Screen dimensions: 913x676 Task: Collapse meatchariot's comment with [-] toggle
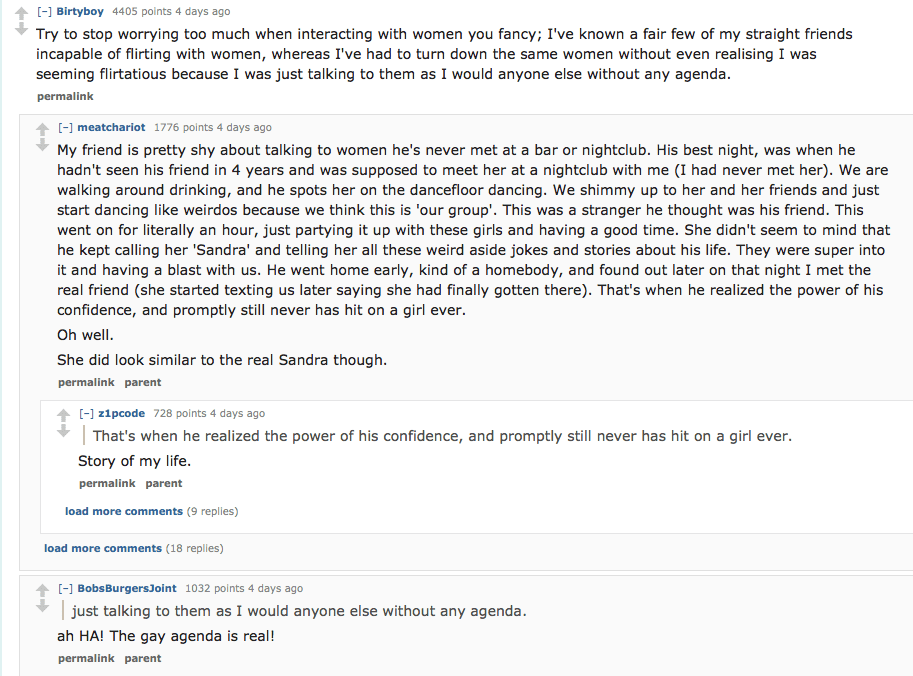pyautogui.click(x=65, y=128)
